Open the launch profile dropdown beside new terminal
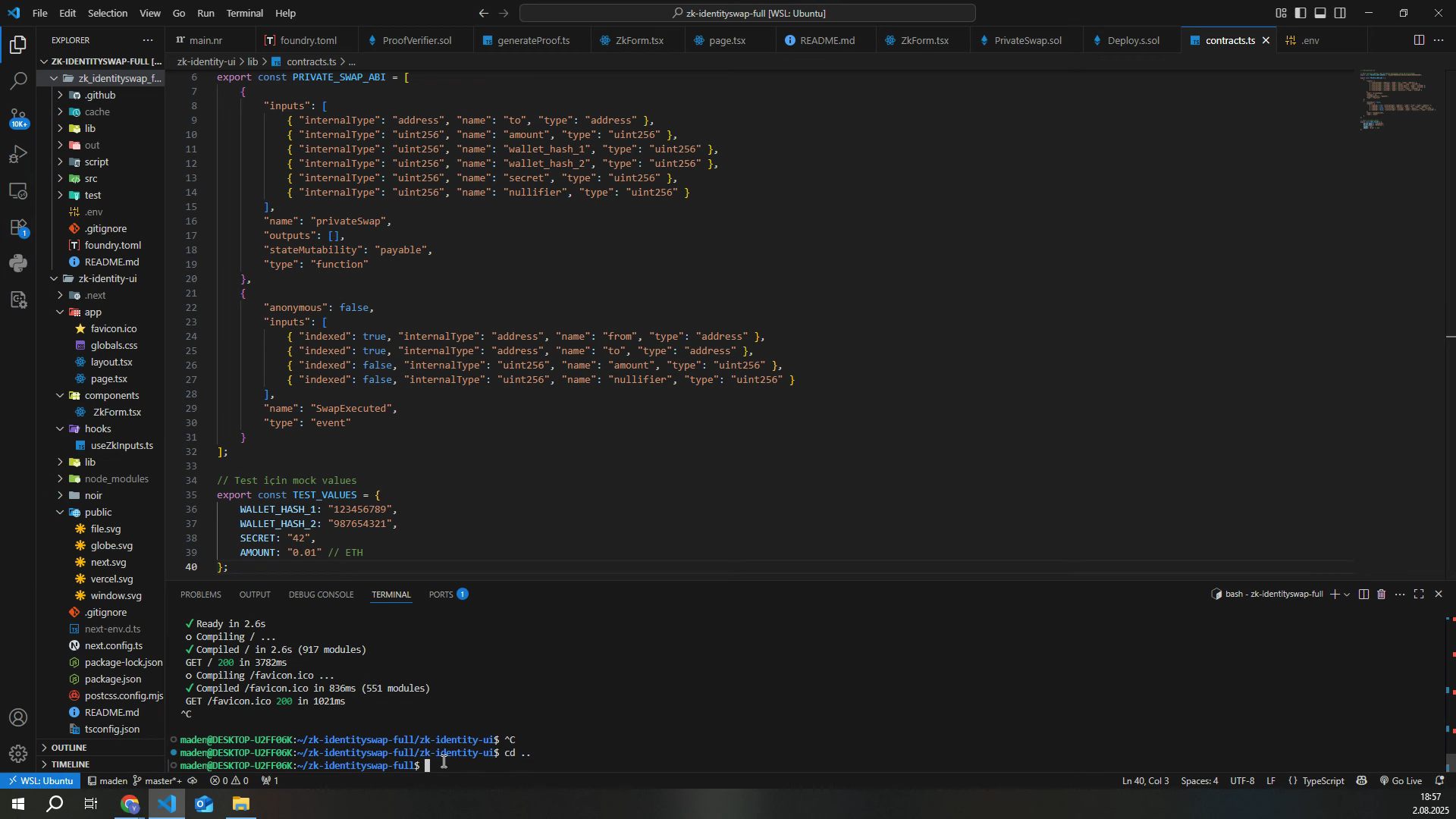Viewport: 1456px width, 819px height. (x=1348, y=595)
